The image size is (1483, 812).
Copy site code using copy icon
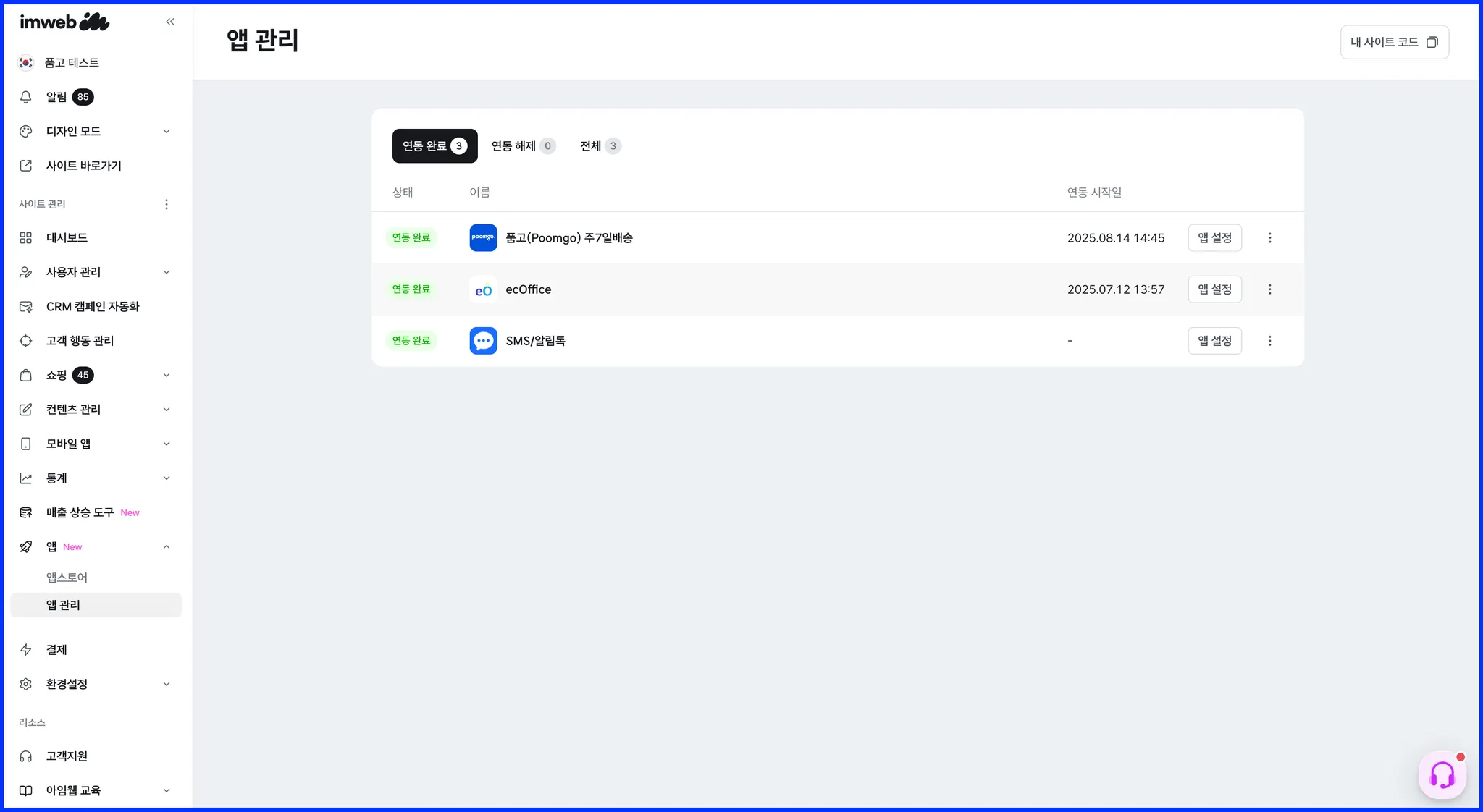pyautogui.click(x=1432, y=42)
